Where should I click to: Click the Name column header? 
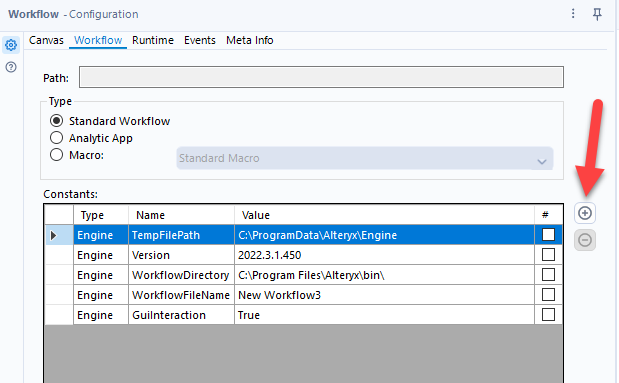click(181, 215)
